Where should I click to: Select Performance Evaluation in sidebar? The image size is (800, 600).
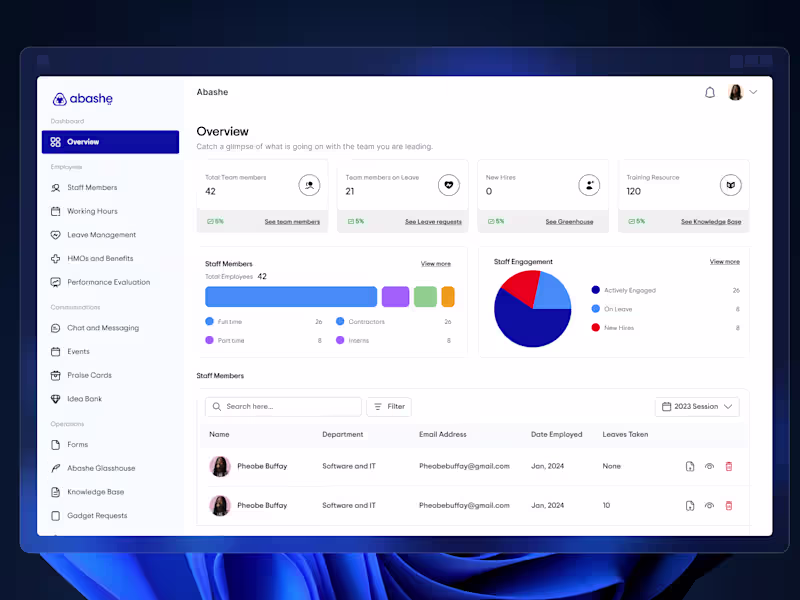tap(107, 281)
